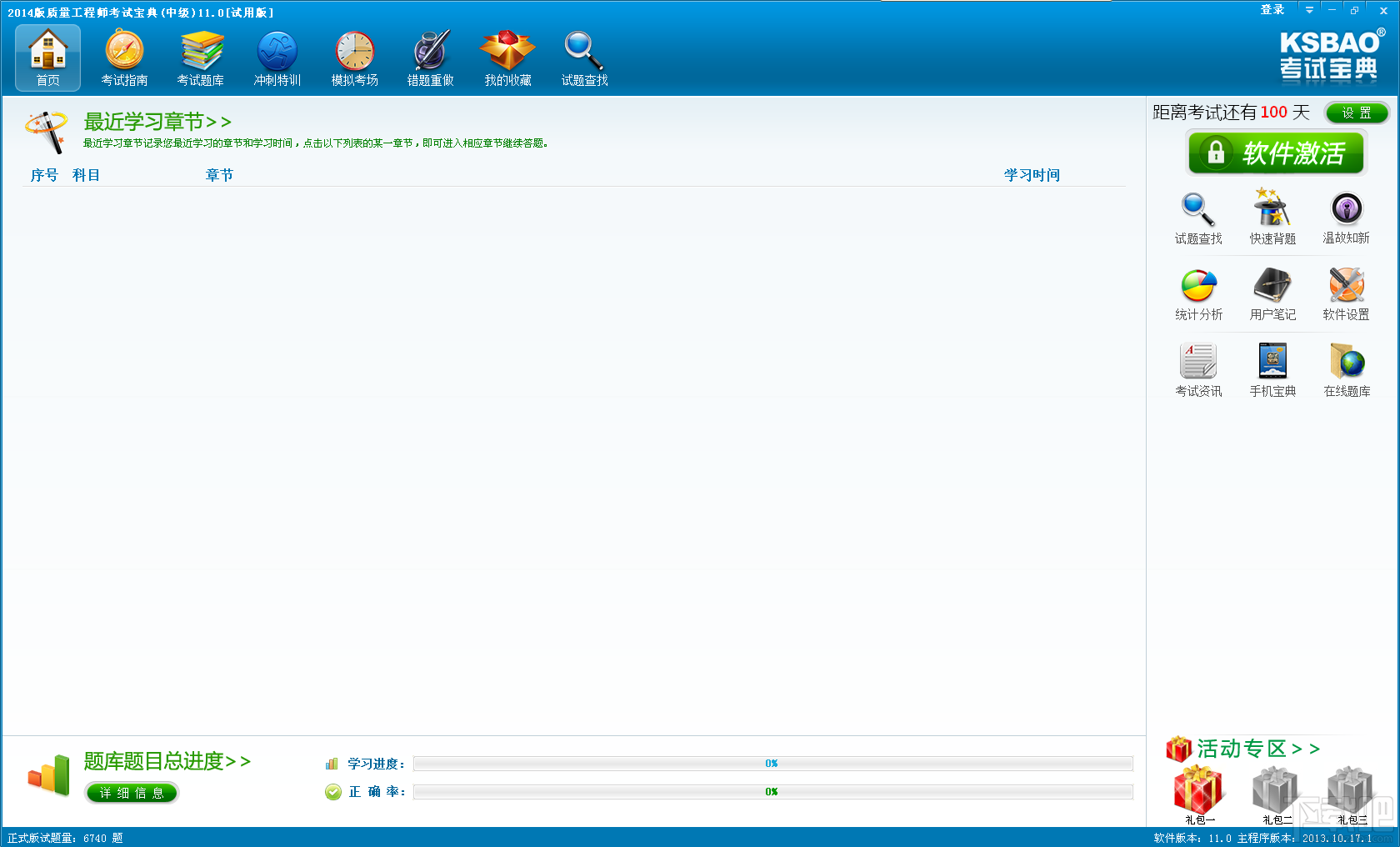The height and width of the screenshot is (847, 1400).
Task: Expand the 最近学习章节>> heading link
Action: point(157,122)
